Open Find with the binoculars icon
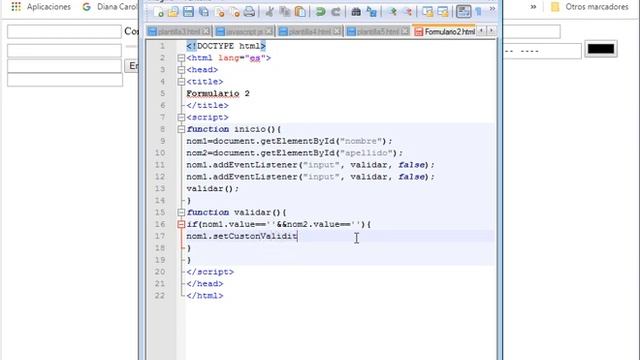 click(x=356, y=11)
